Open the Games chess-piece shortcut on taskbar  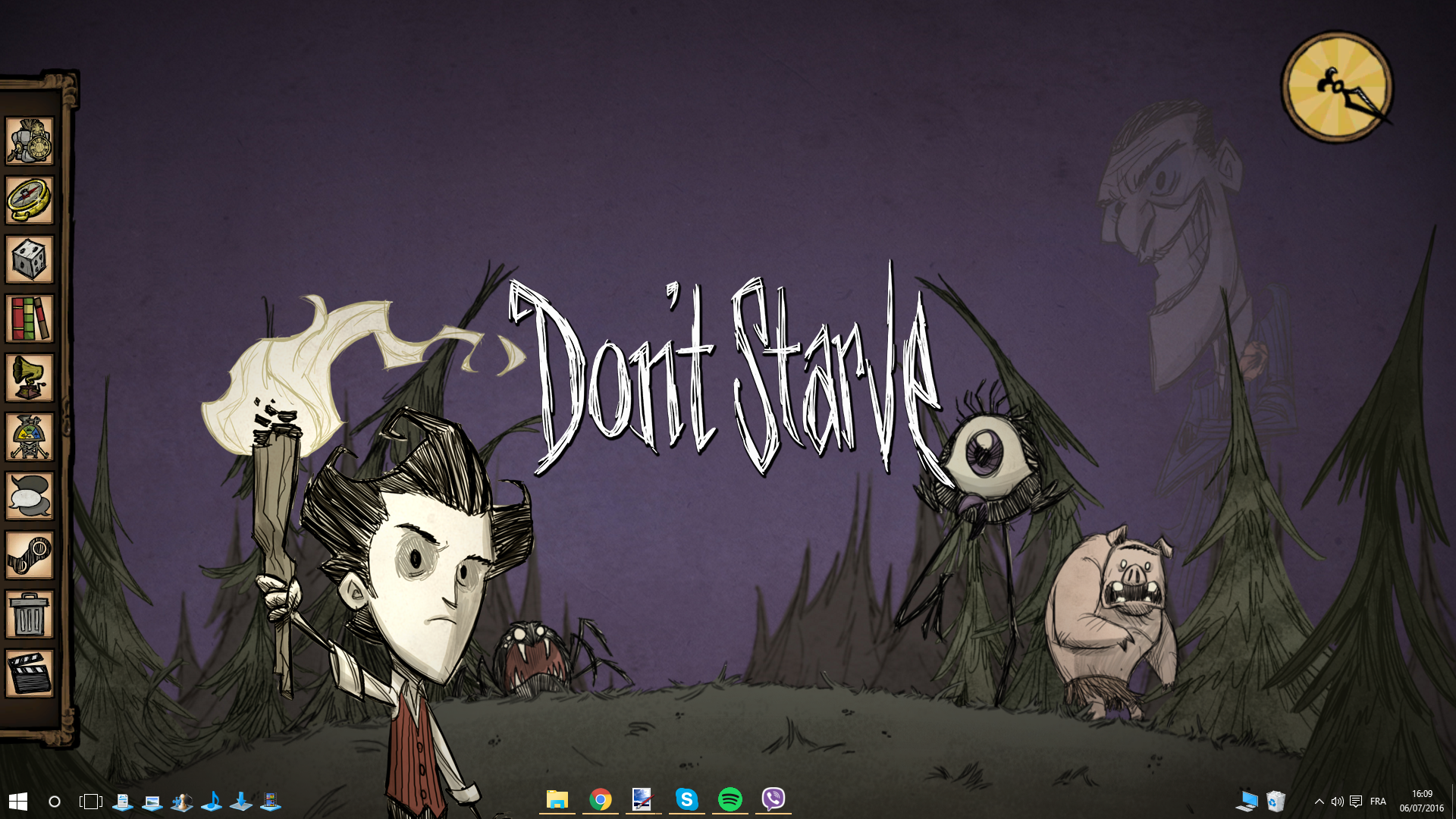pyautogui.click(x=182, y=802)
